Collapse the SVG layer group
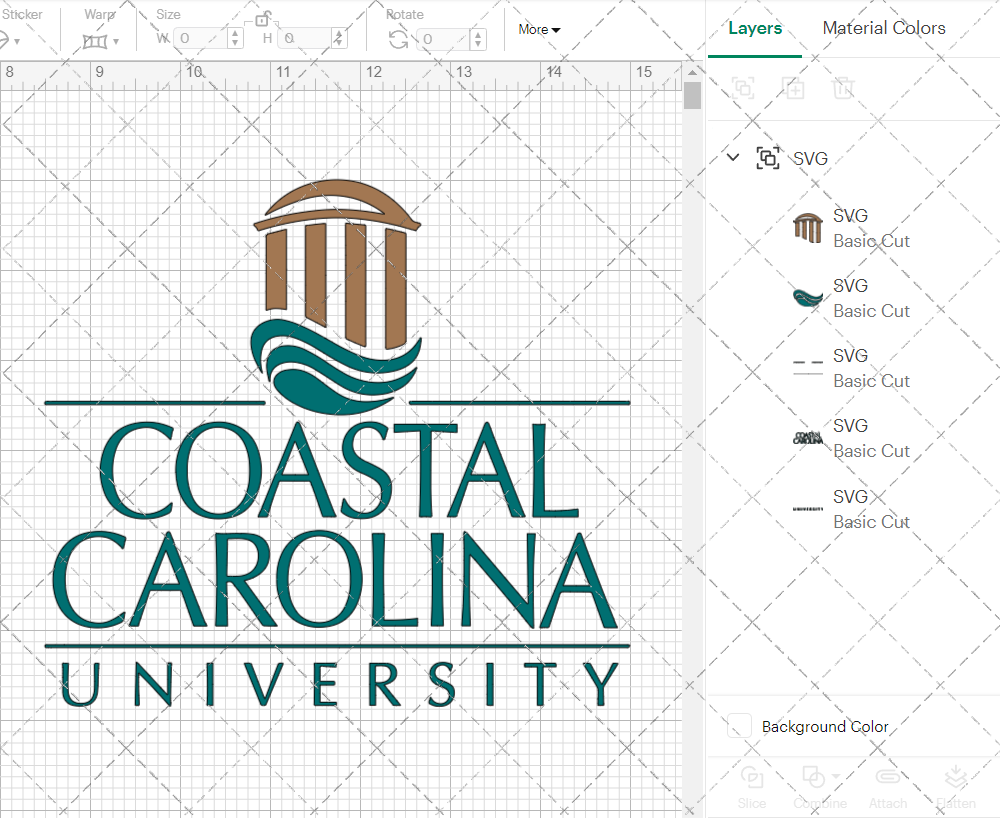 coord(733,157)
